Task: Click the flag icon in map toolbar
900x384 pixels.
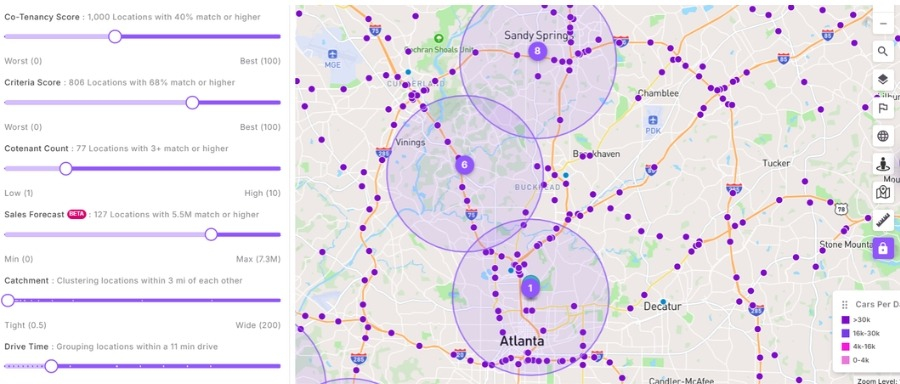Action: pyautogui.click(x=883, y=108)
